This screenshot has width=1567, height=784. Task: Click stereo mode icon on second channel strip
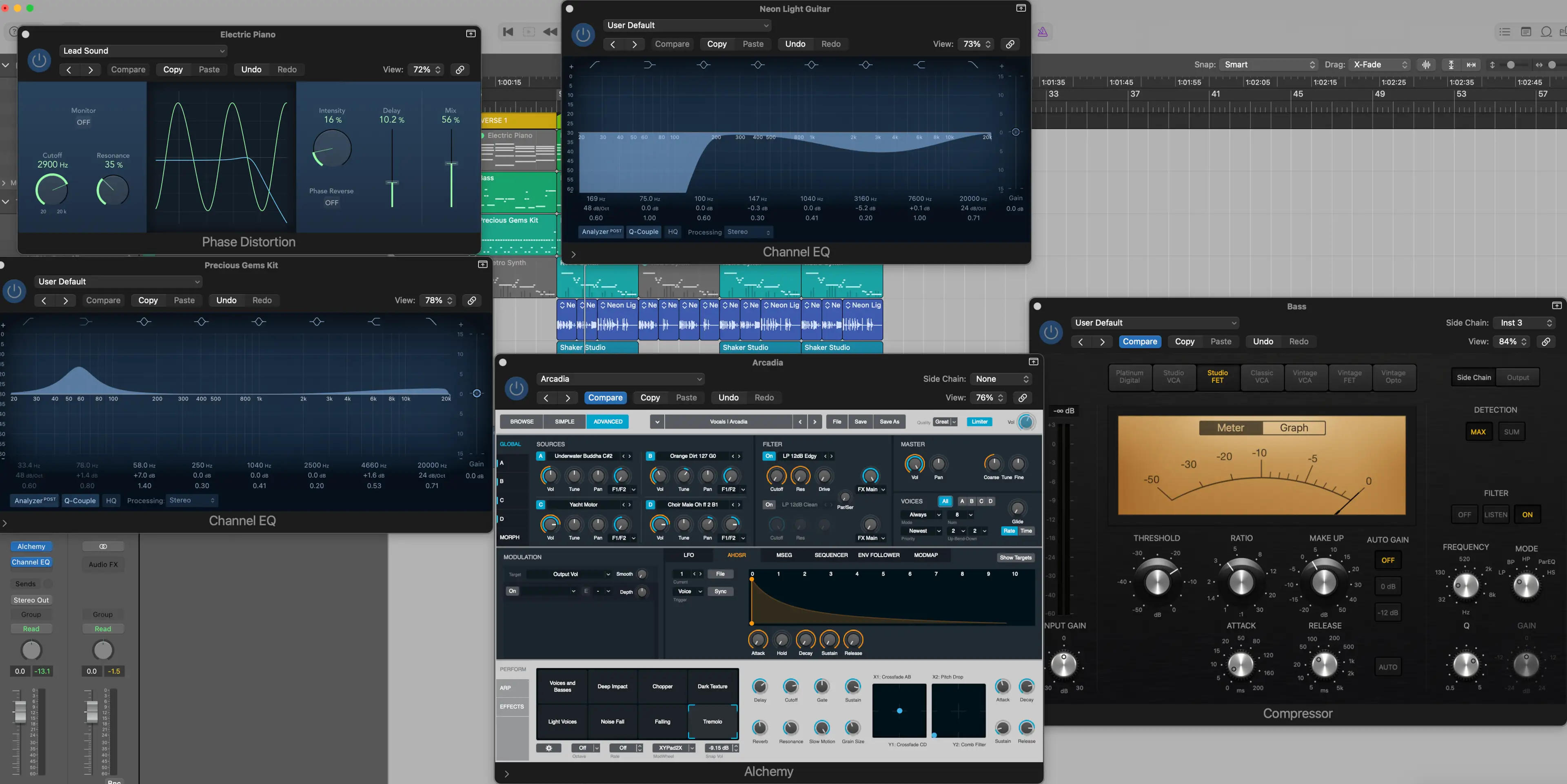[103, 546]
